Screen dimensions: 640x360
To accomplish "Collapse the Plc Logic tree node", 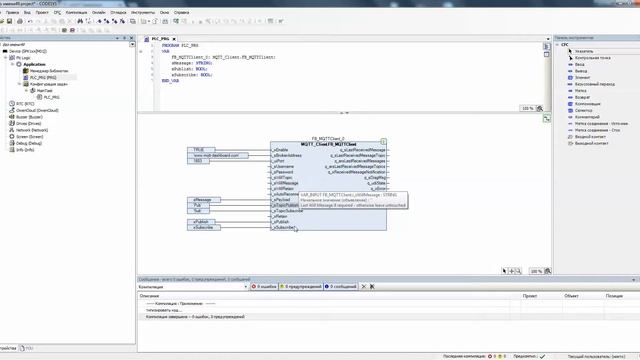I will tap(6, 58).
